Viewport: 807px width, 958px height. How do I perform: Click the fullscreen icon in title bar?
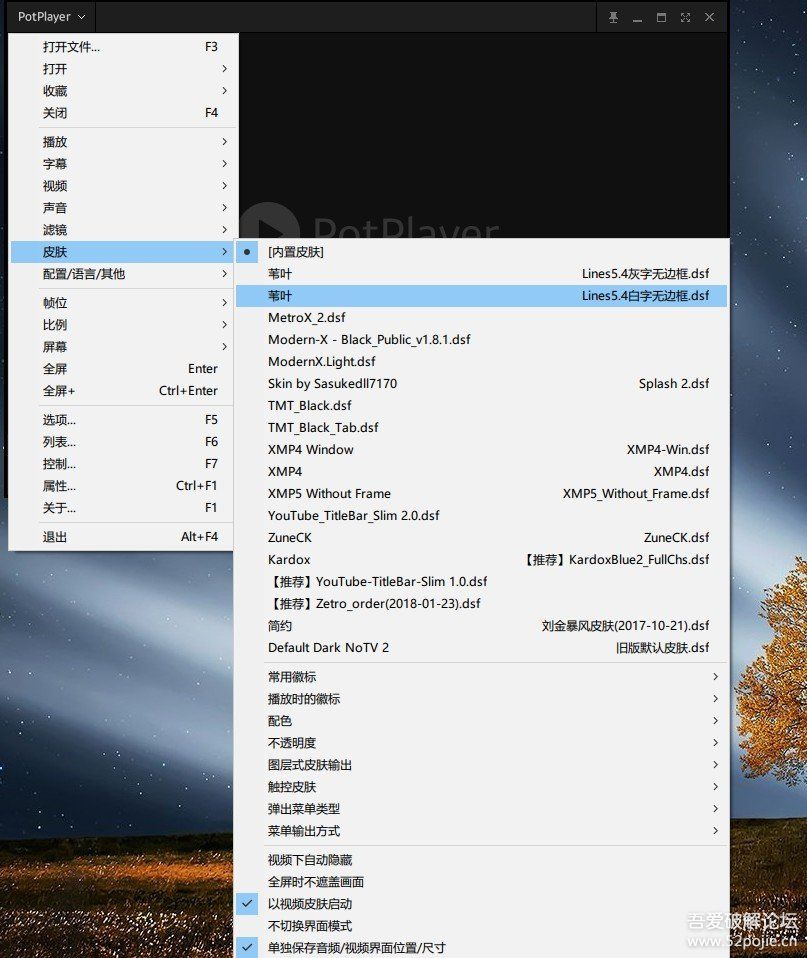point(685,17)
